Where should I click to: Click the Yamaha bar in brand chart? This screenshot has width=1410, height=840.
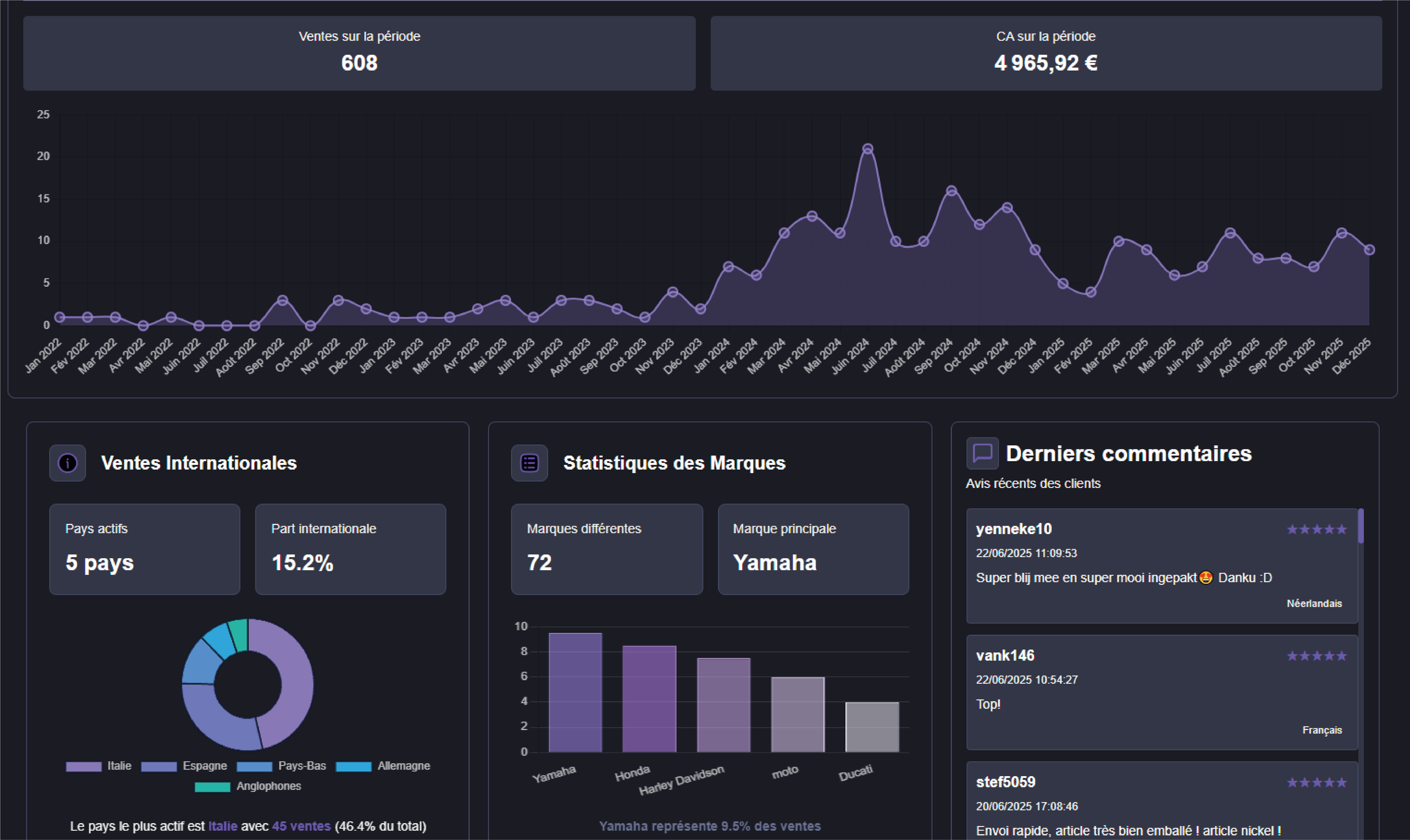pyautogui.click(x=575, y=693)
